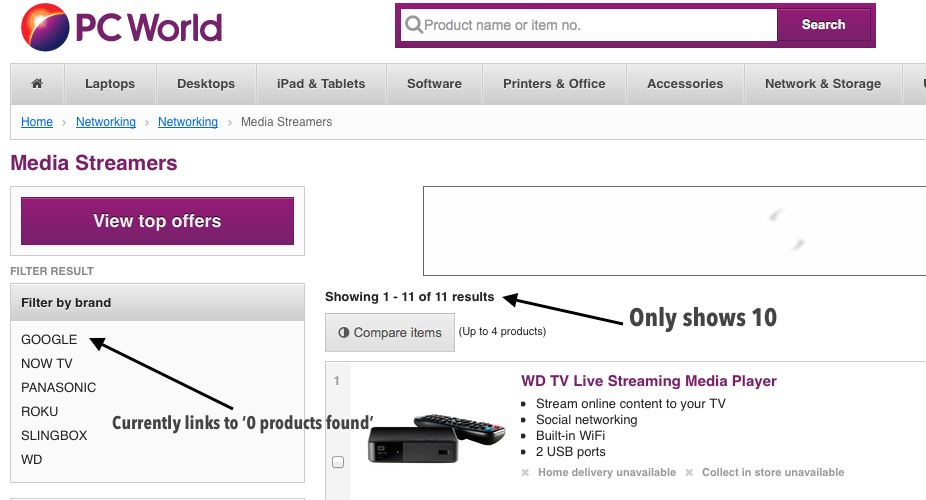Open the iPad & Tablets menu
Viewport: 926px width, 500px height.
point(321,84)
